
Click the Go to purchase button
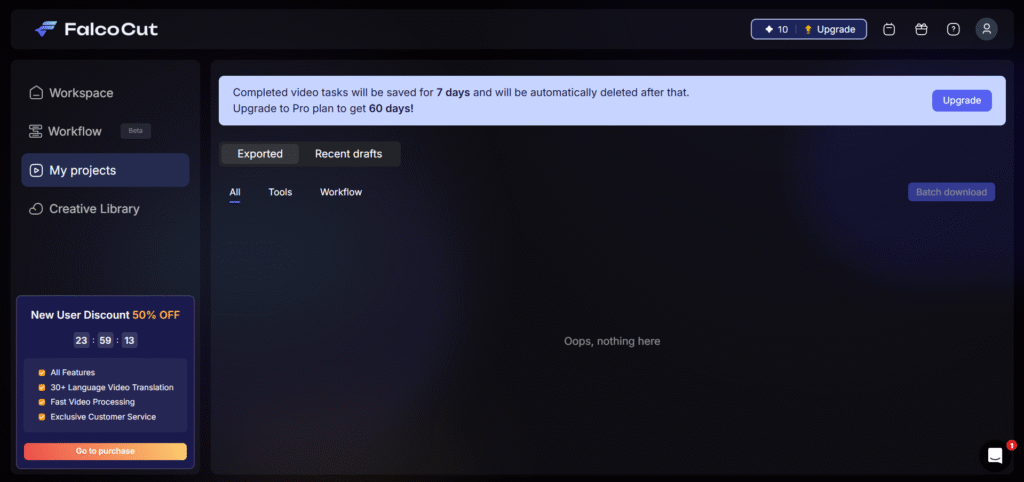coord(105,451)
